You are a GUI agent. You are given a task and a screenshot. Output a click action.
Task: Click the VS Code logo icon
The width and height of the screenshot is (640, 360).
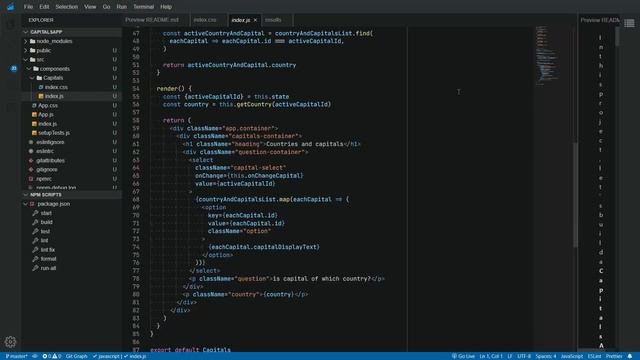(10, 7)
